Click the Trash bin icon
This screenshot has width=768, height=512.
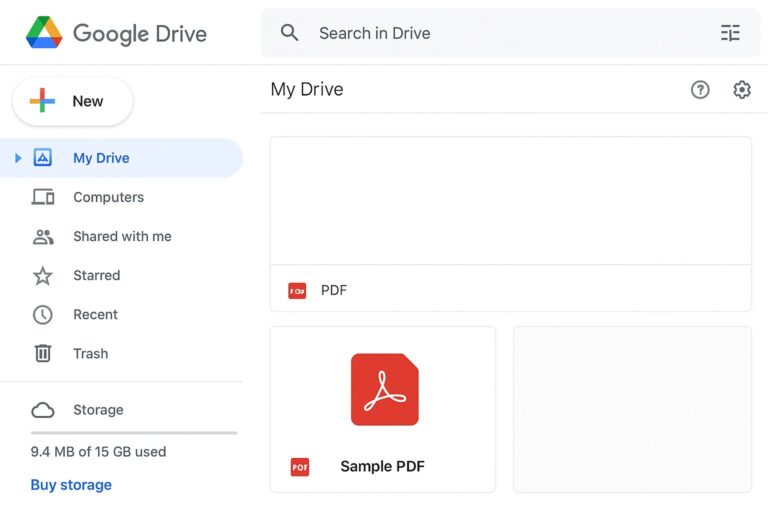click(x=43, y=353)
